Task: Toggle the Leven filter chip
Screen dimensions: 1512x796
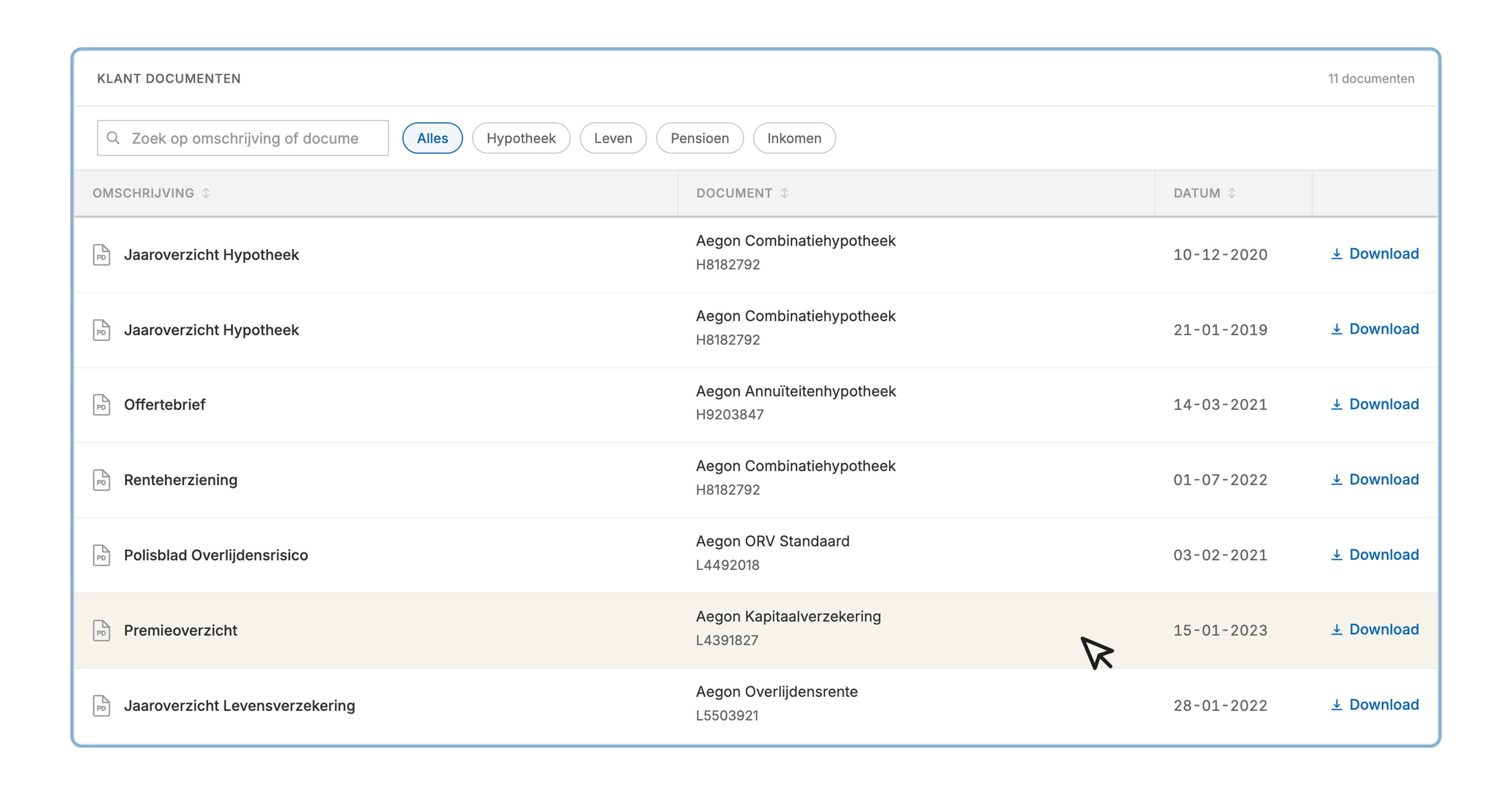Action: click(613, 138)
